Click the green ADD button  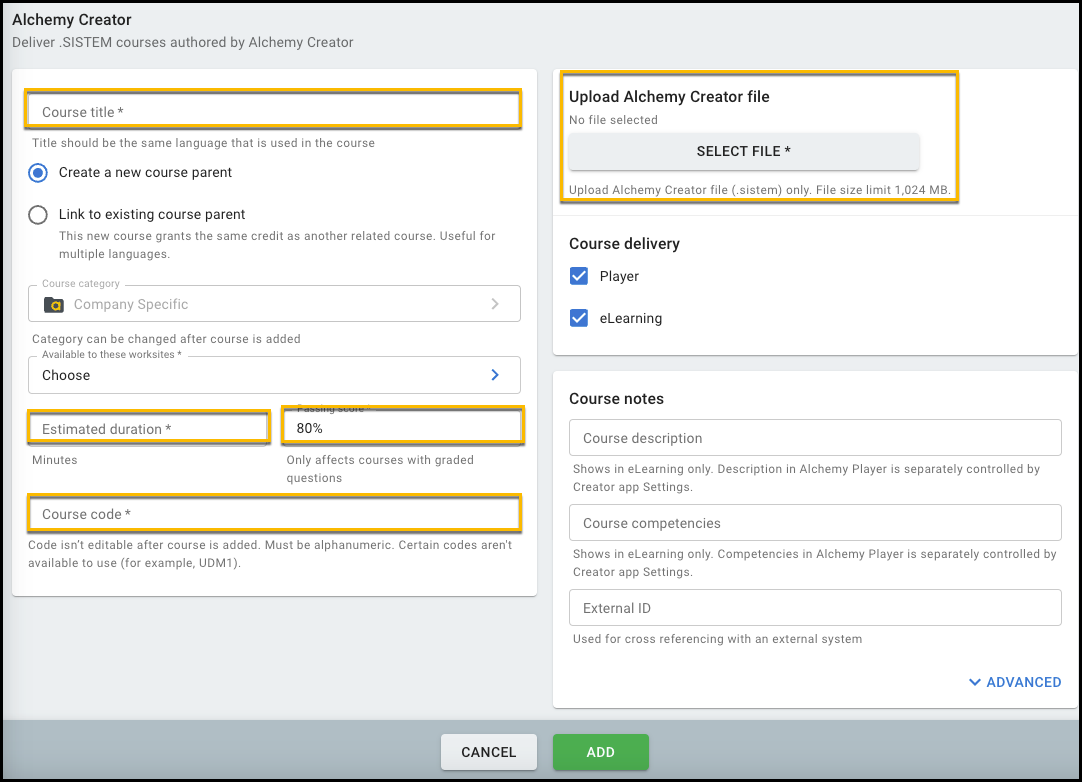[600, 752]
